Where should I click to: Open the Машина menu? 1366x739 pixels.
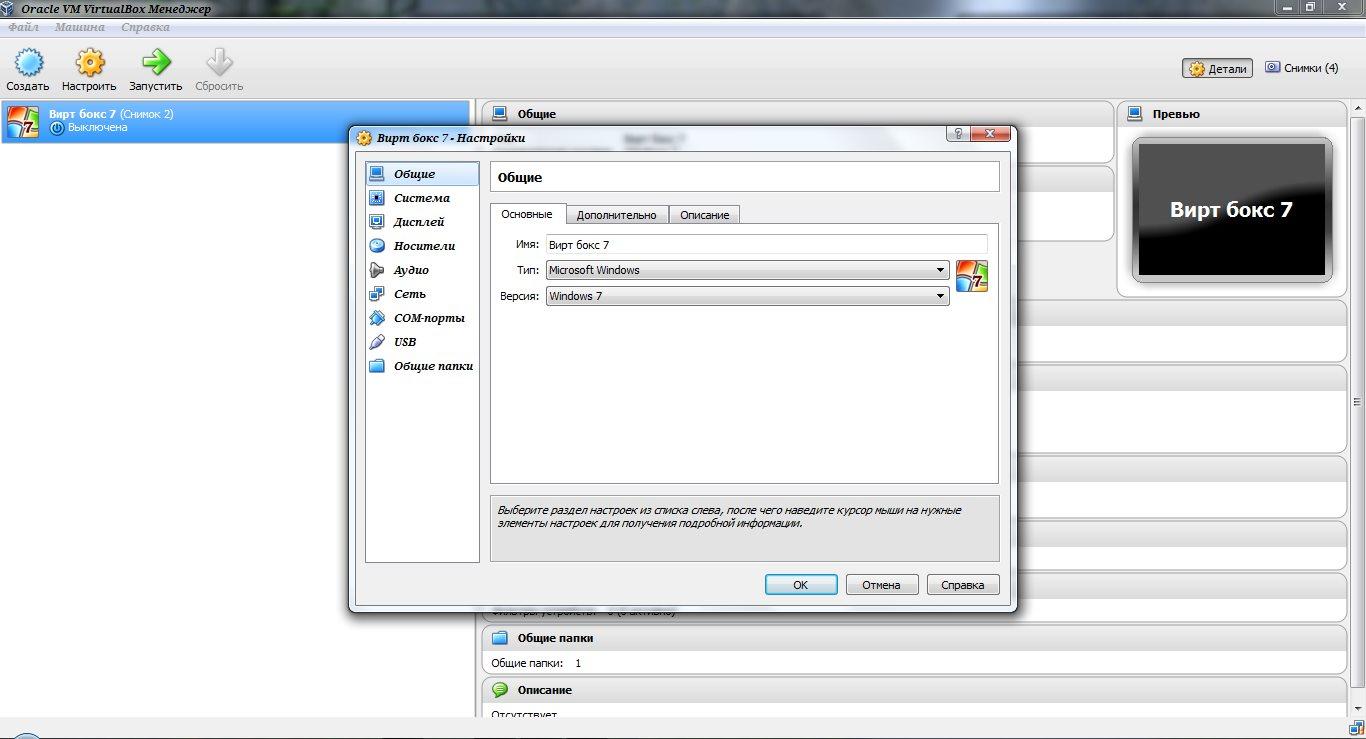tap(80, 27)
